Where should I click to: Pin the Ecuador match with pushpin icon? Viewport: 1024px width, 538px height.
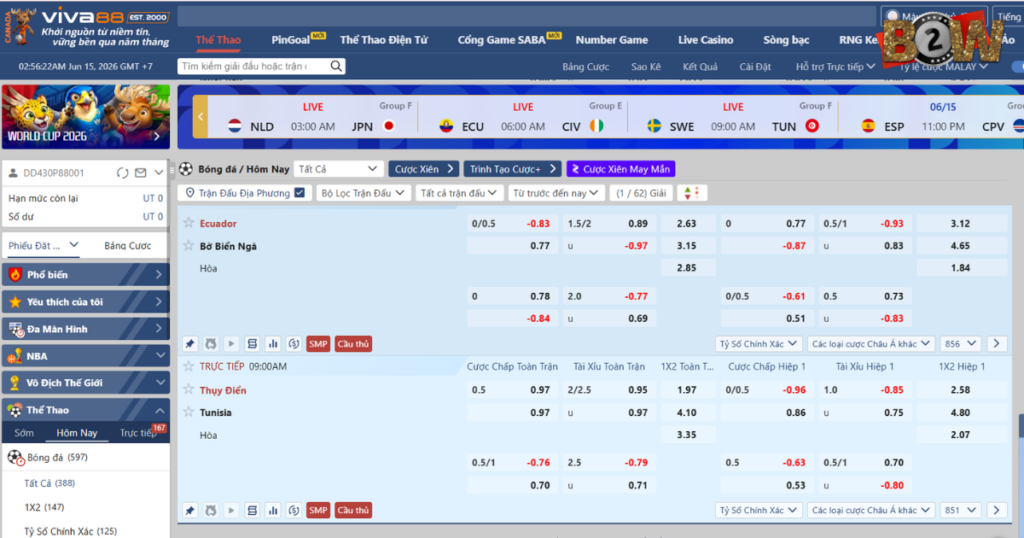coord(190,343)
